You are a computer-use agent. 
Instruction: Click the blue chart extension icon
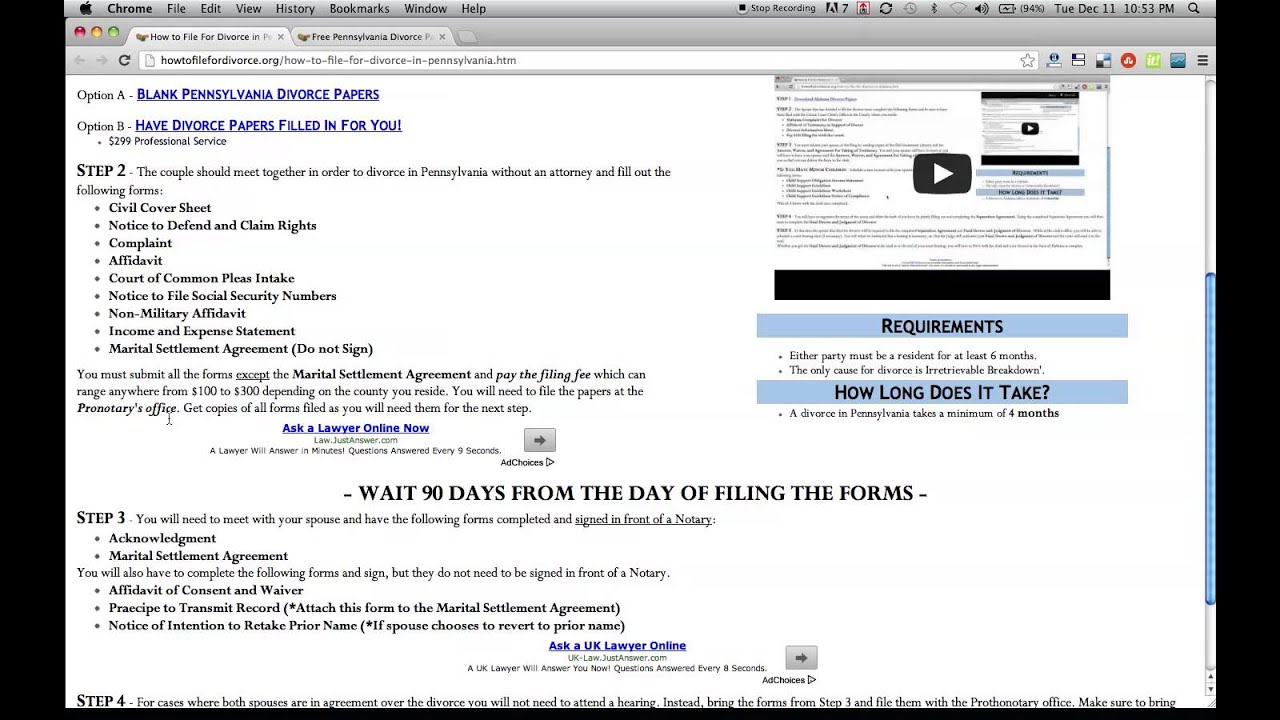coord(1177,60)
